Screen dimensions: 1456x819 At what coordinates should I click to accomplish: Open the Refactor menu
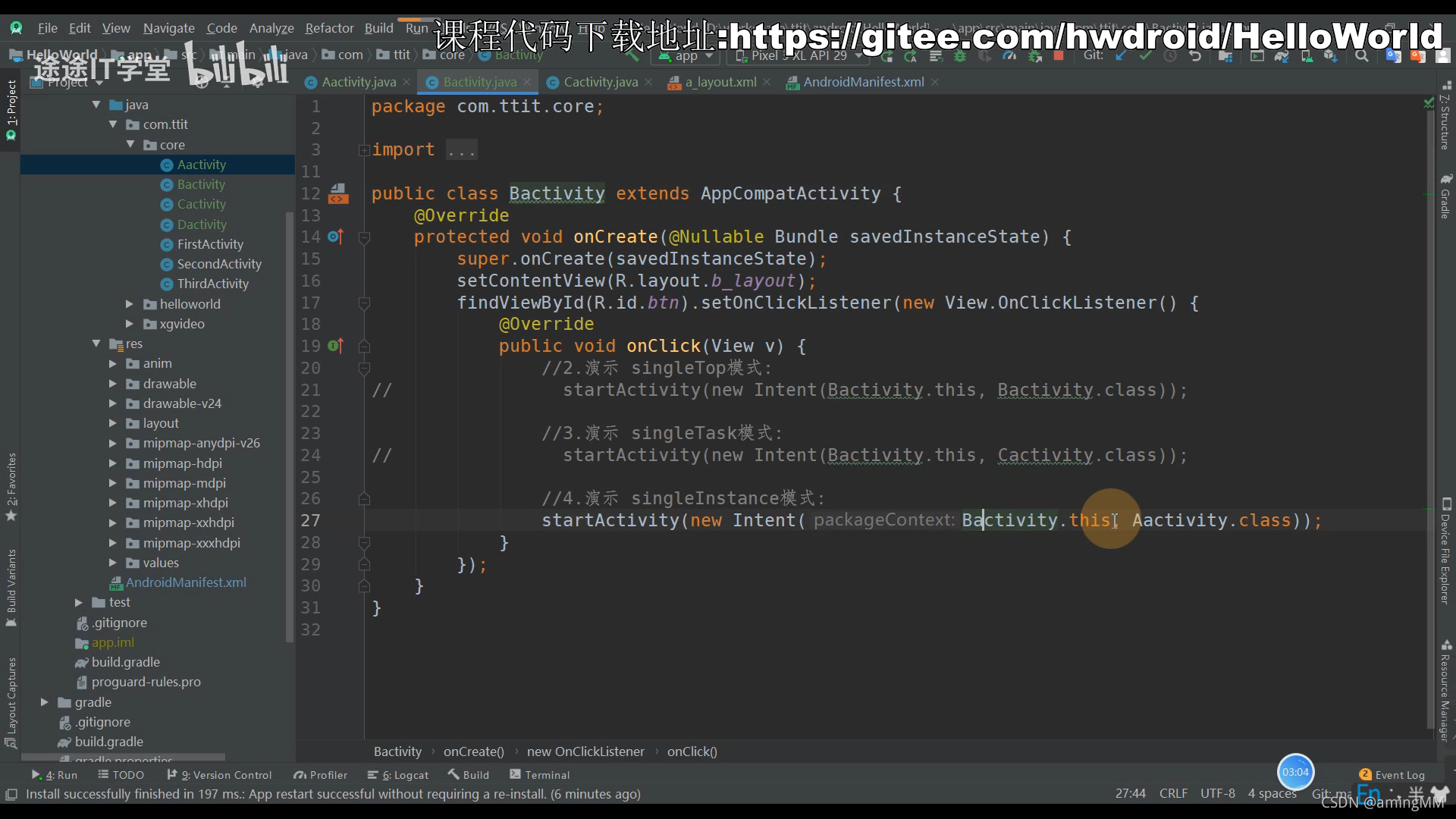click(x=329, y=28)
